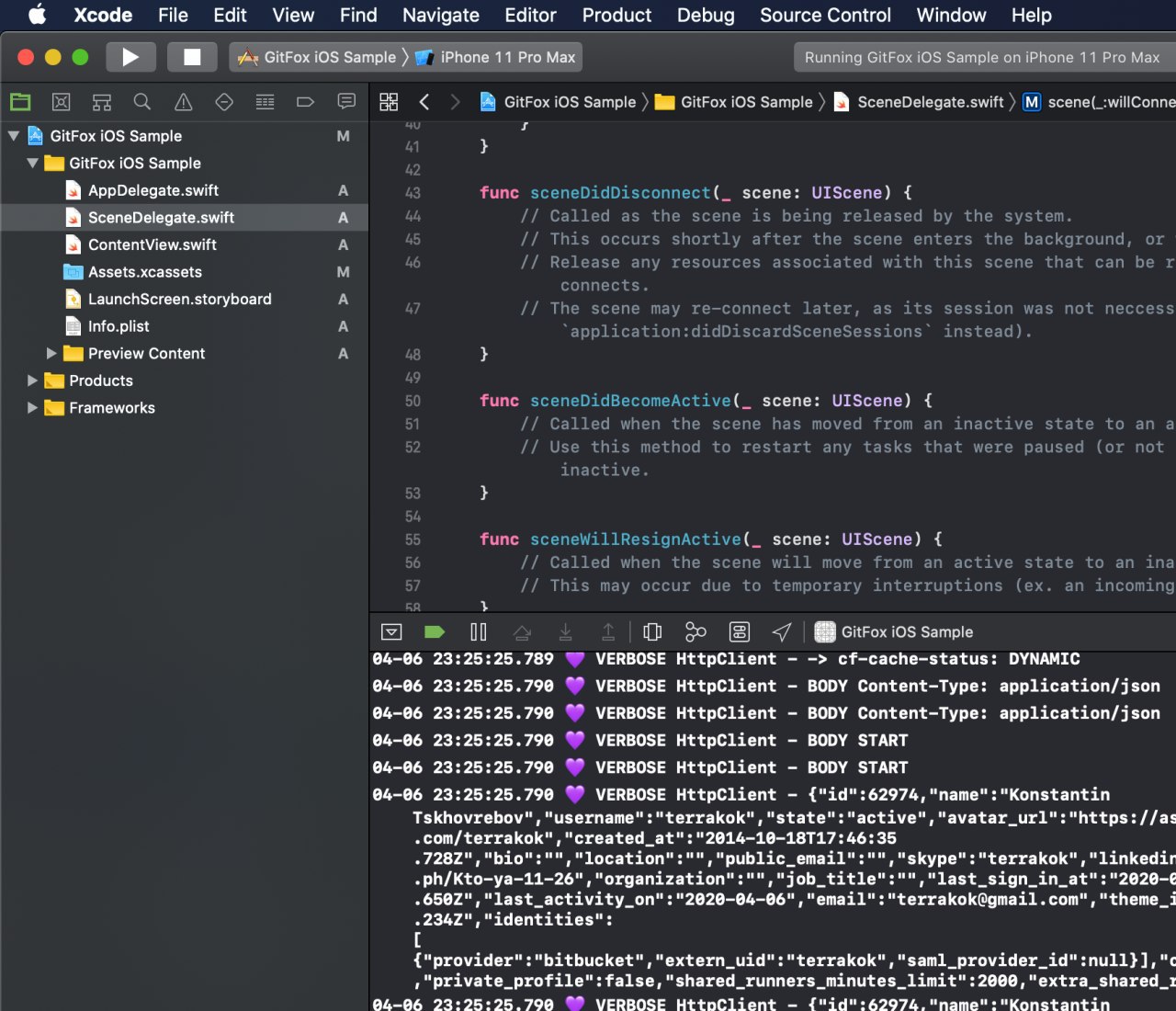Open Info.plist file
1176x1011 pixels.
click(x=184, y=326)
